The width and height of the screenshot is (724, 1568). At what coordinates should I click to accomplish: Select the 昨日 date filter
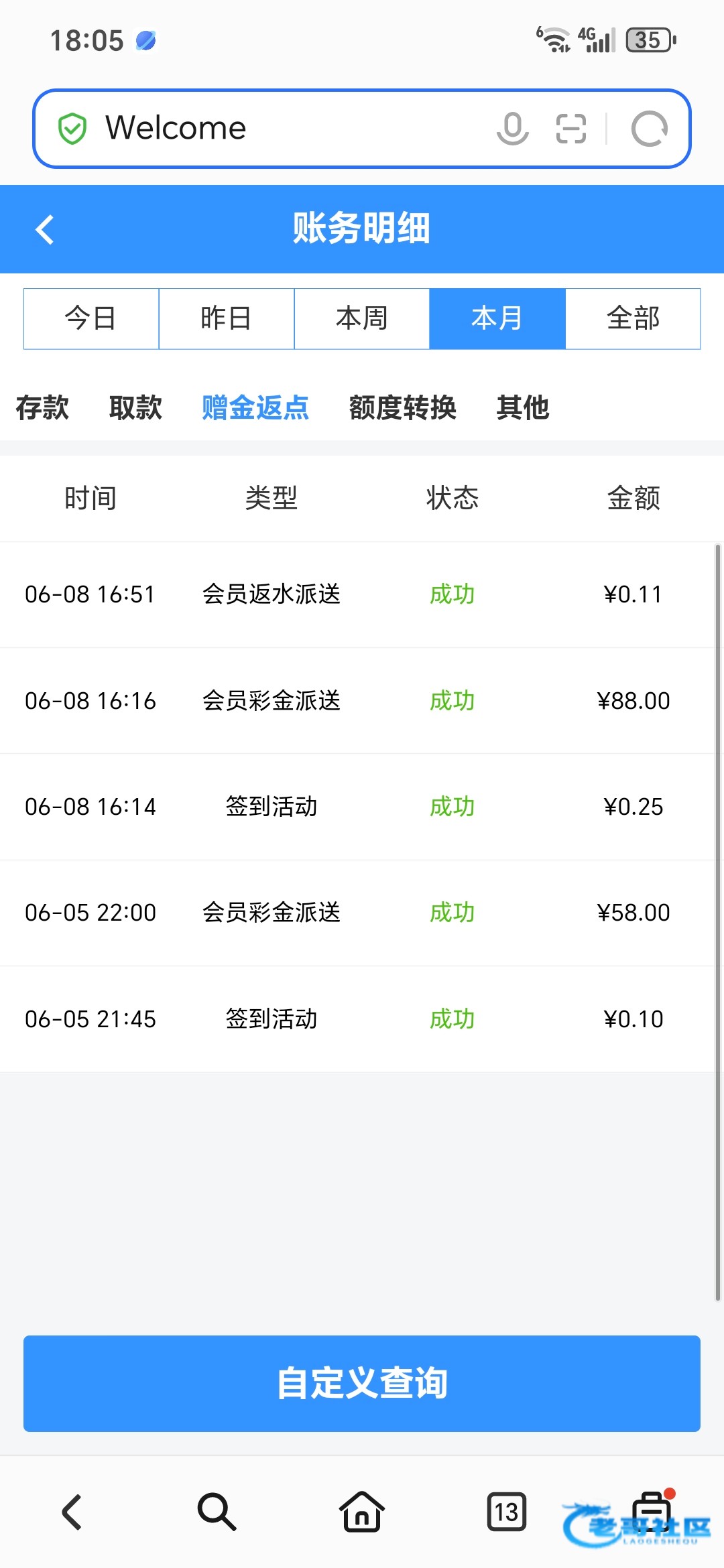(227, 319)
